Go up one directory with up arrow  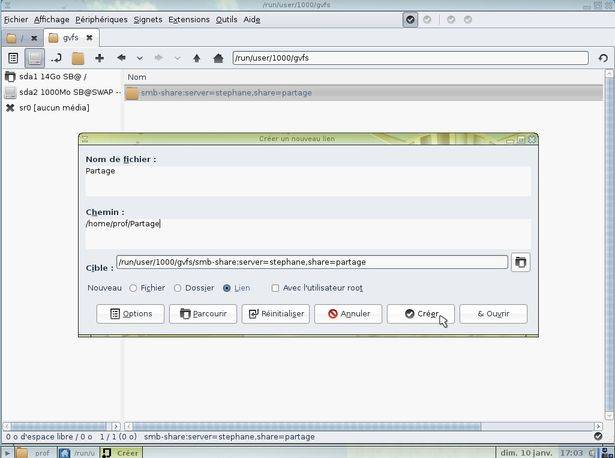click(x=197, y=58)
